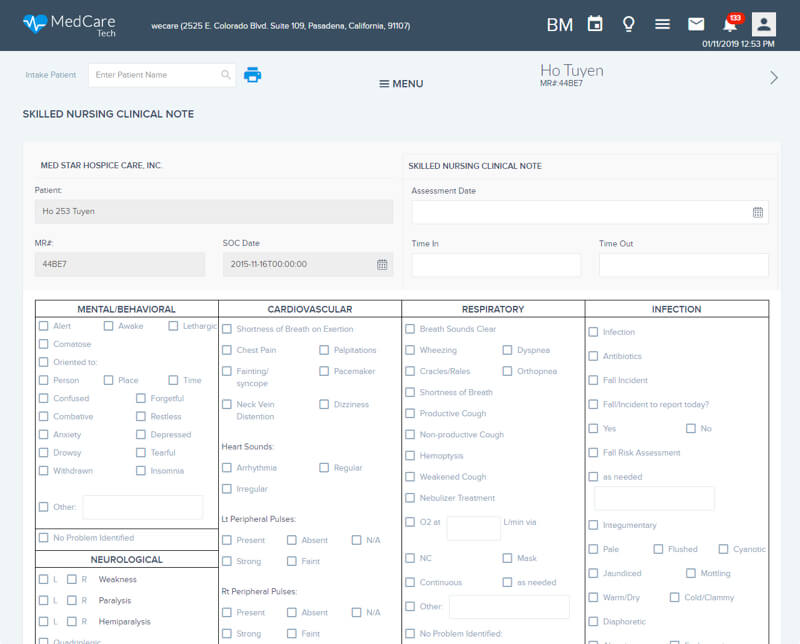Image resolution: width=800 pixels, height=644 pixels.
Task: Check Mental/Behavioral No Problem Identified
Action: (44, 537)
